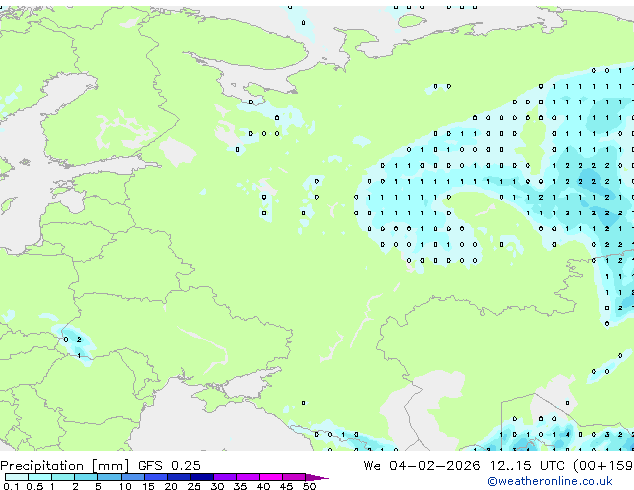
Task: Choose the 40–45 mm magenta legend swatch
Action: tap(271, 477)
